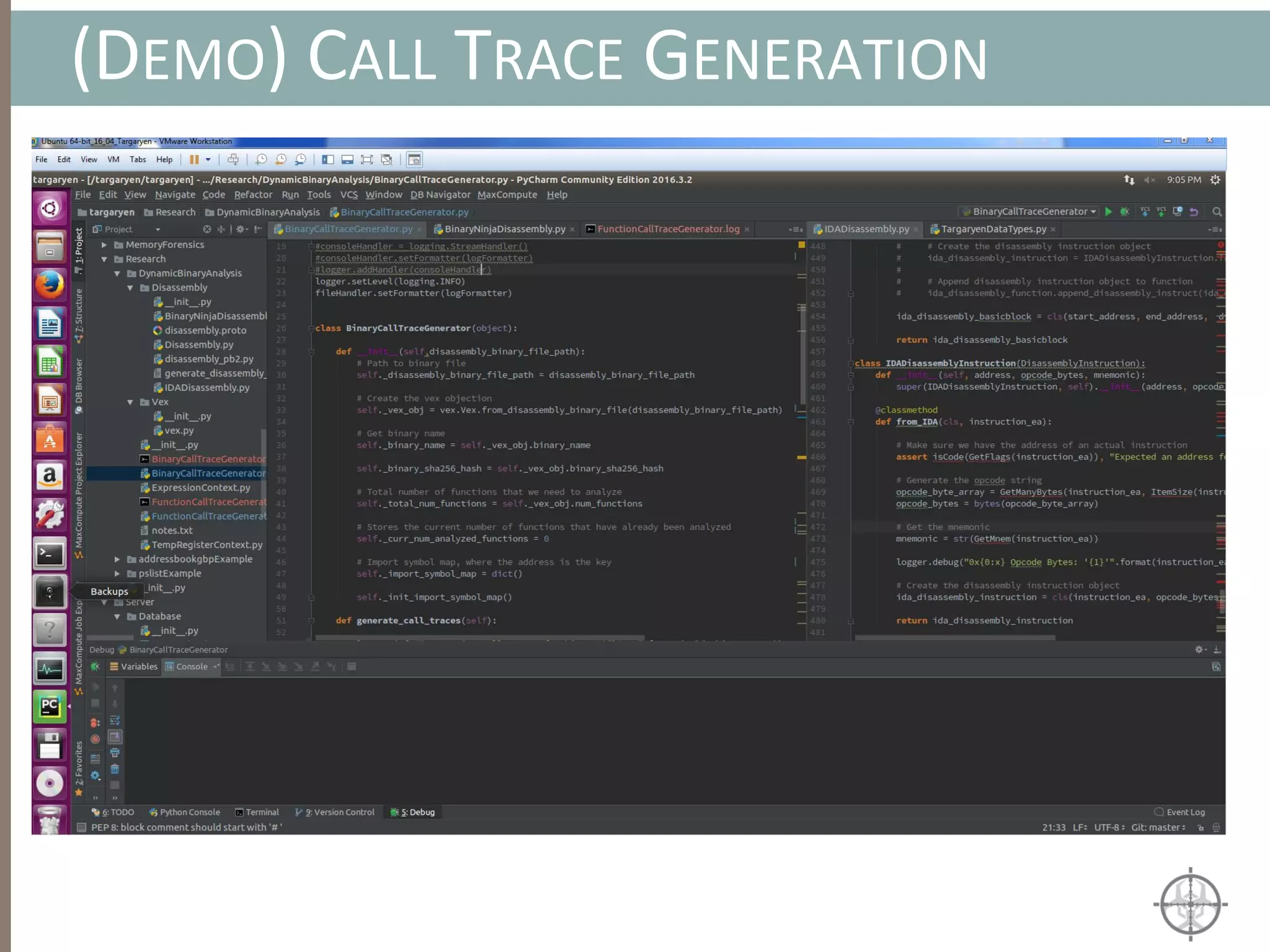Open Debug panel gear settings at right
The height and width of the screenshot is (952, 1270).
coord(1200,650)
